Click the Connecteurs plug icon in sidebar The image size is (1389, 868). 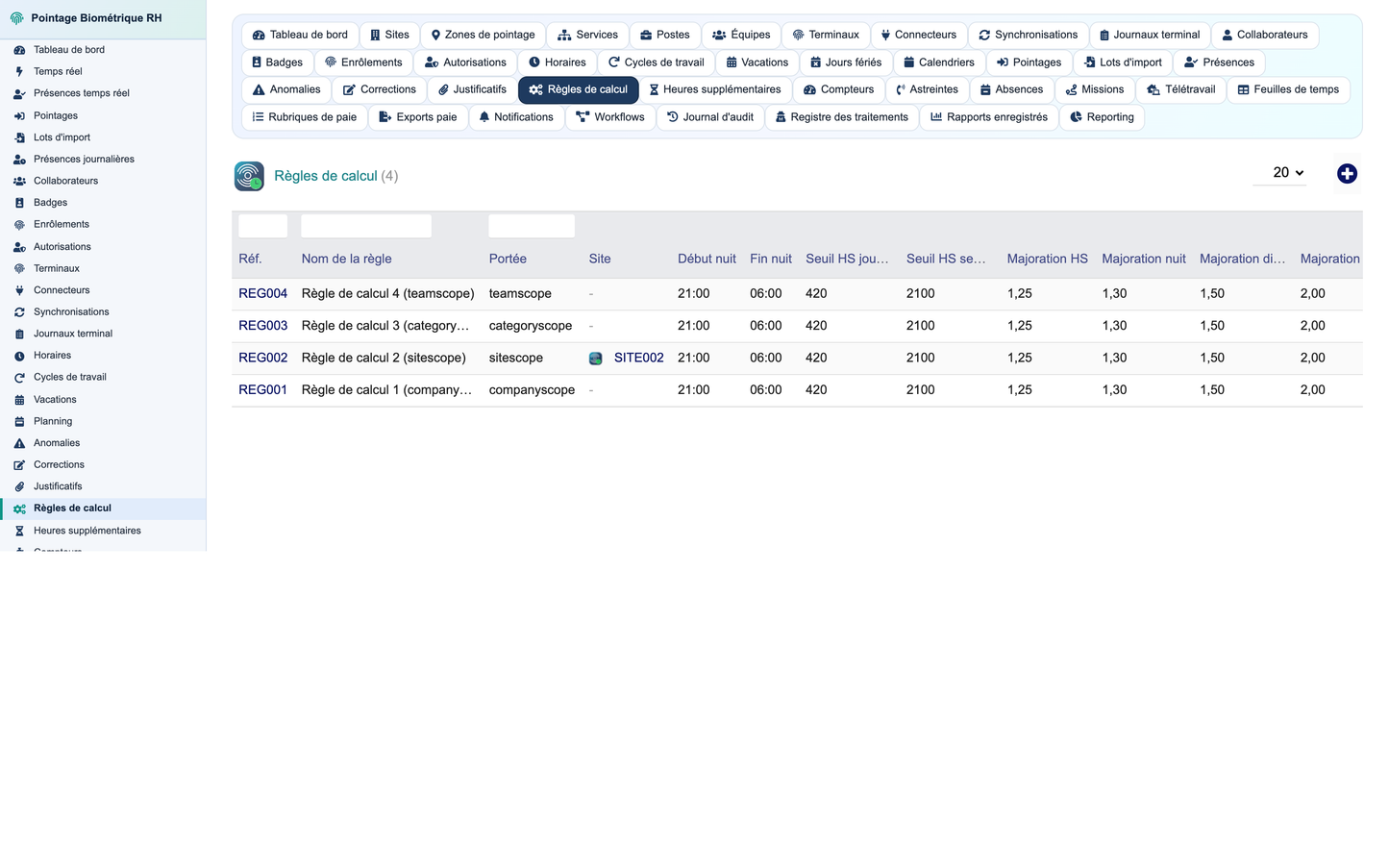tap(19, 290)
